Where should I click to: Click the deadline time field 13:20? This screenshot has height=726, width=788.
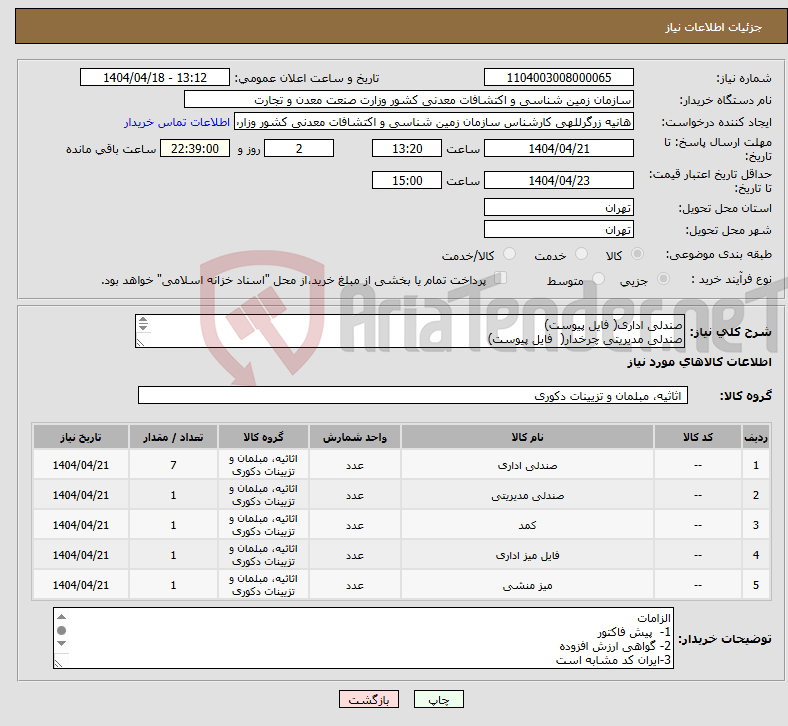click(x=407, y=148)
